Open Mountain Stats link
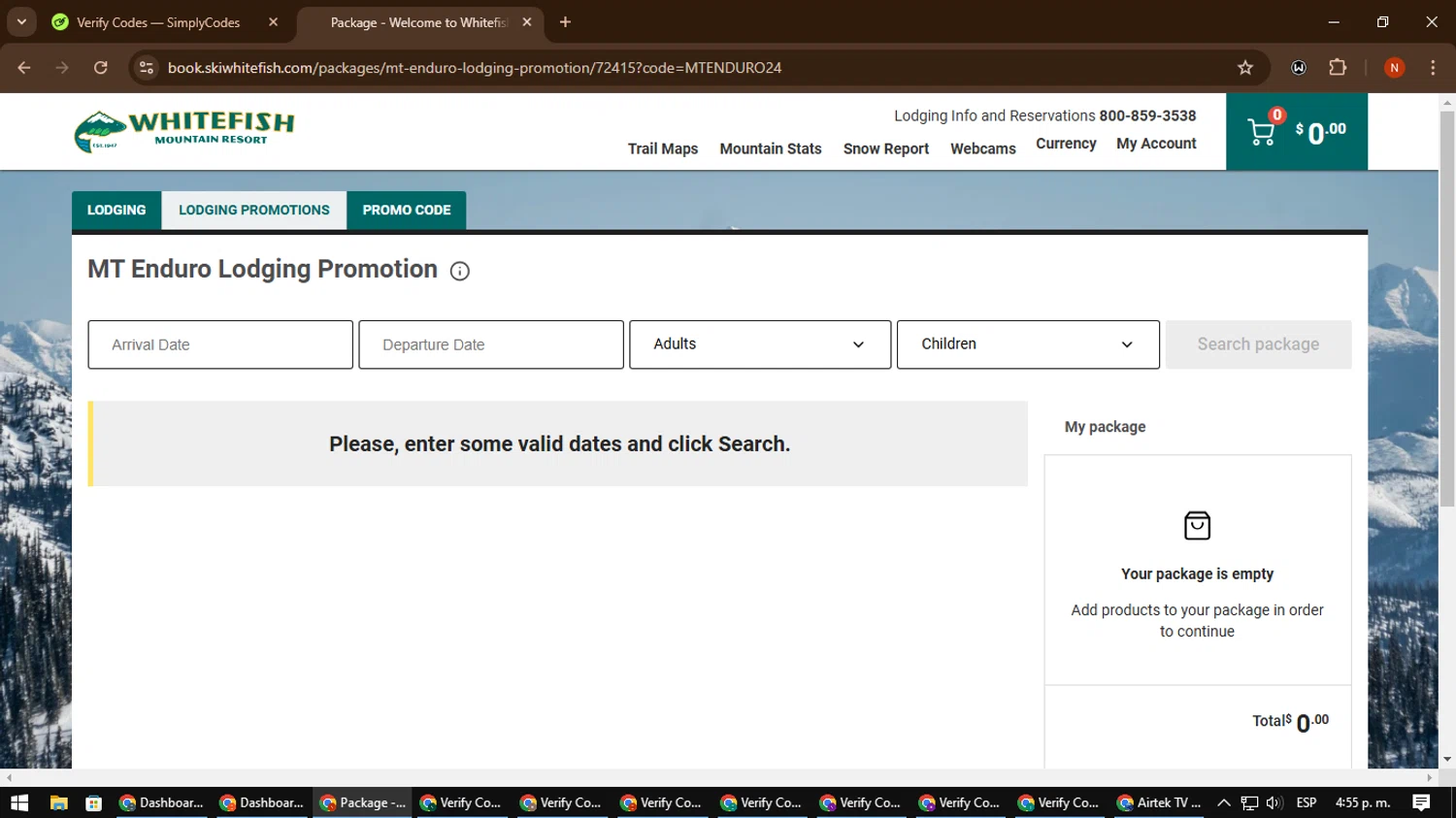This screenshot has width=1456, height=818. [771, 148]
